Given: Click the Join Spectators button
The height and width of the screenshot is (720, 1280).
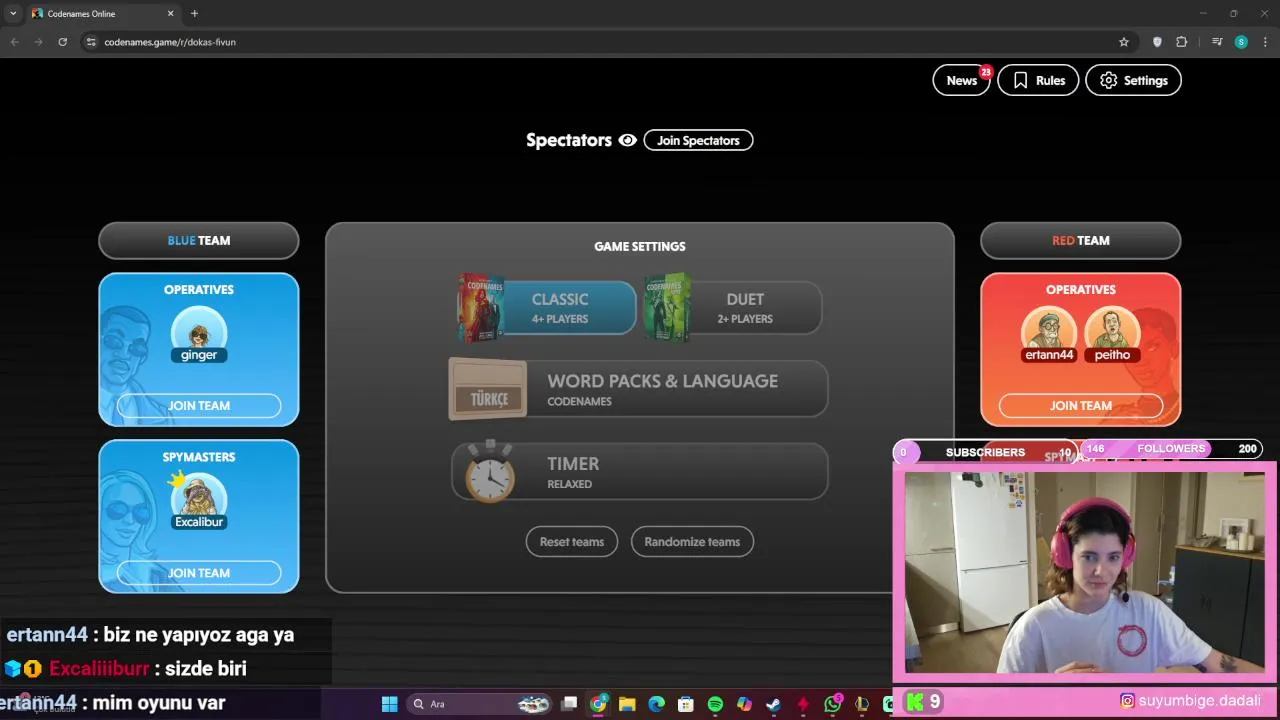Looking at the screenshot, I should 698,140.
